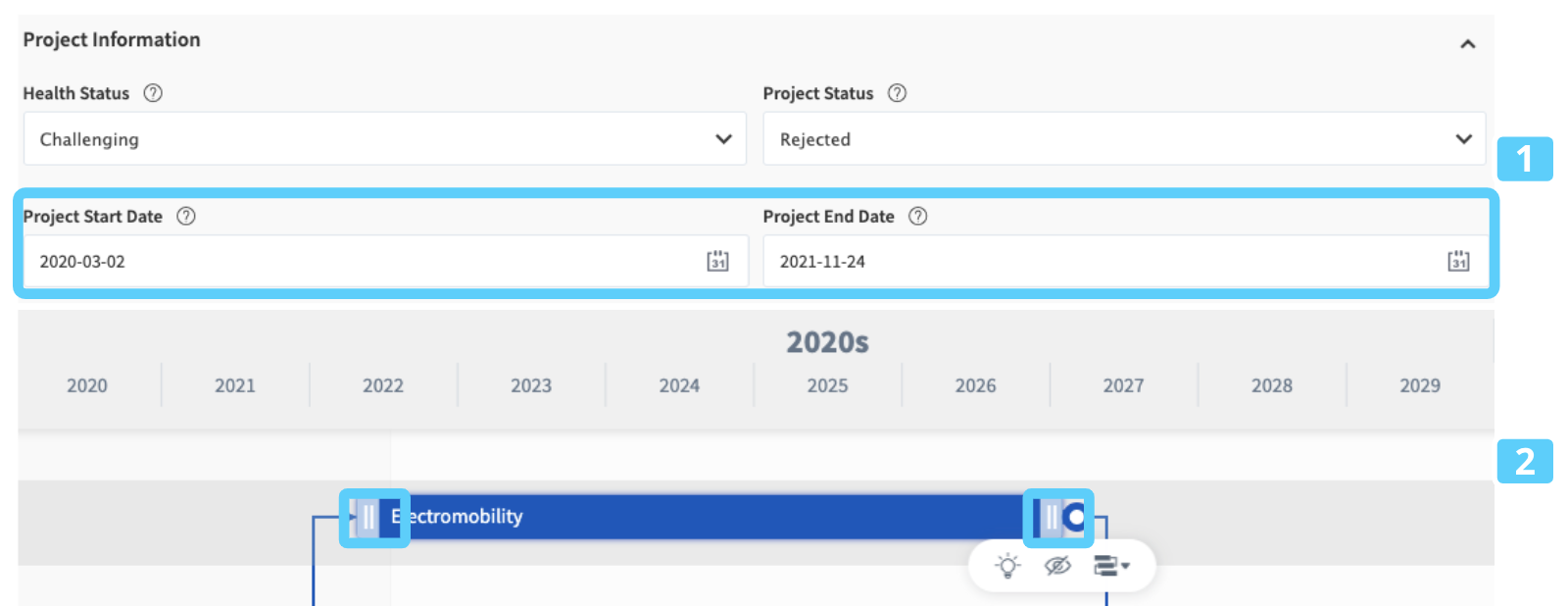Show help for Project End Date
The width and height of the screenshot is (1568, 606).
pyautogui.click(x=917, y=217)
